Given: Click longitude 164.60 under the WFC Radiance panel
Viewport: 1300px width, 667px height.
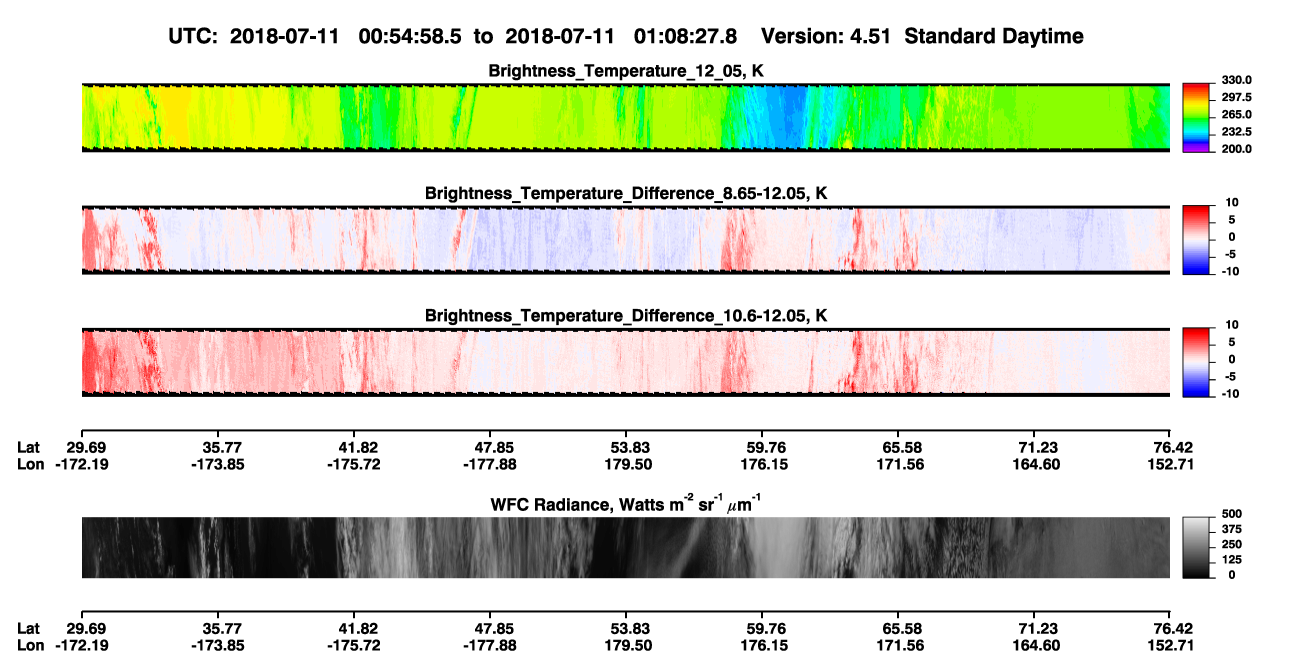Looking at the screenshot, I should (1038, 646).
